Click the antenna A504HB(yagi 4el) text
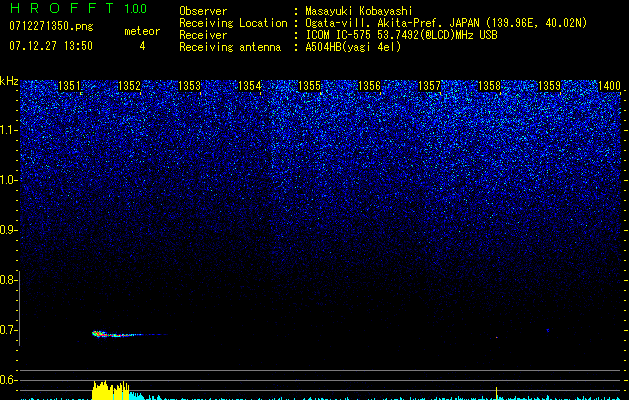Viewport: 629px width, 400px height. [x=353, y=47]
